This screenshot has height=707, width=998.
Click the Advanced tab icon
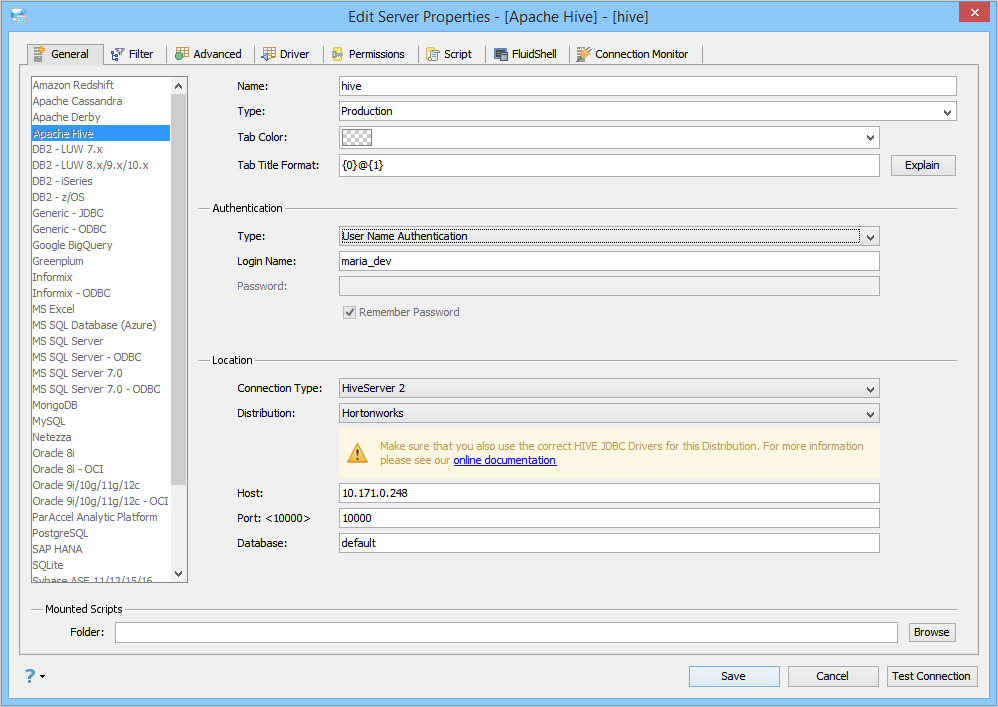point(182,54)
